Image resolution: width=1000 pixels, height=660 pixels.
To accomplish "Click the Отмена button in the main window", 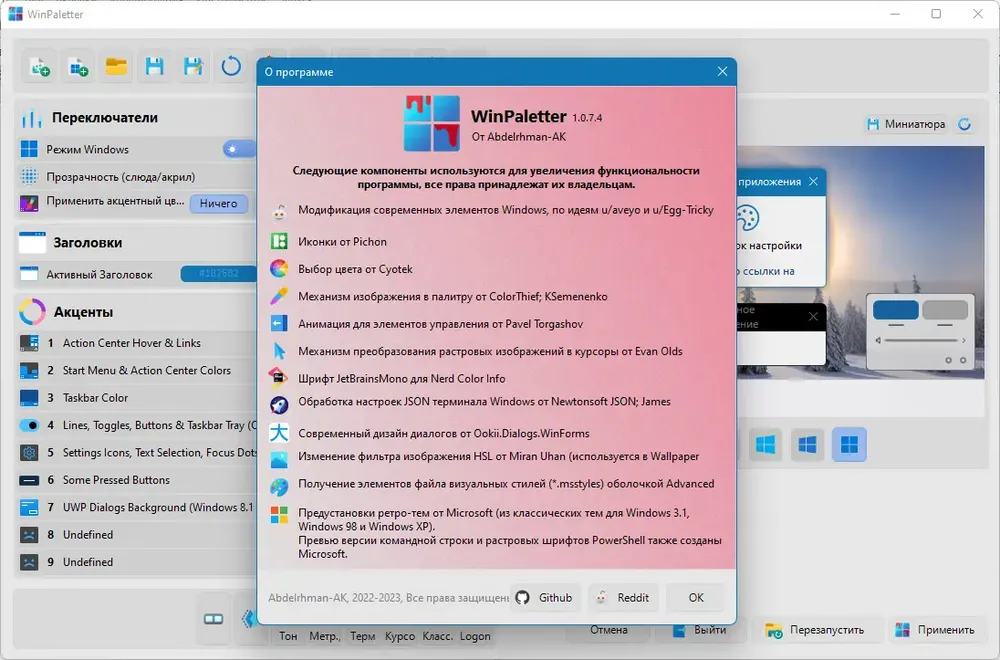I will [608, 630].
